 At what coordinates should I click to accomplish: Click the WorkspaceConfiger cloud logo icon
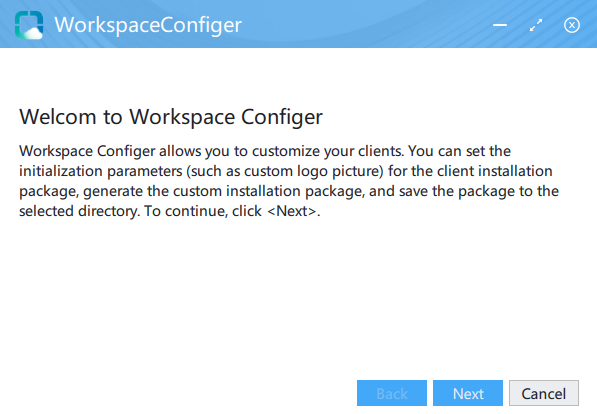(x=29, y=25)
